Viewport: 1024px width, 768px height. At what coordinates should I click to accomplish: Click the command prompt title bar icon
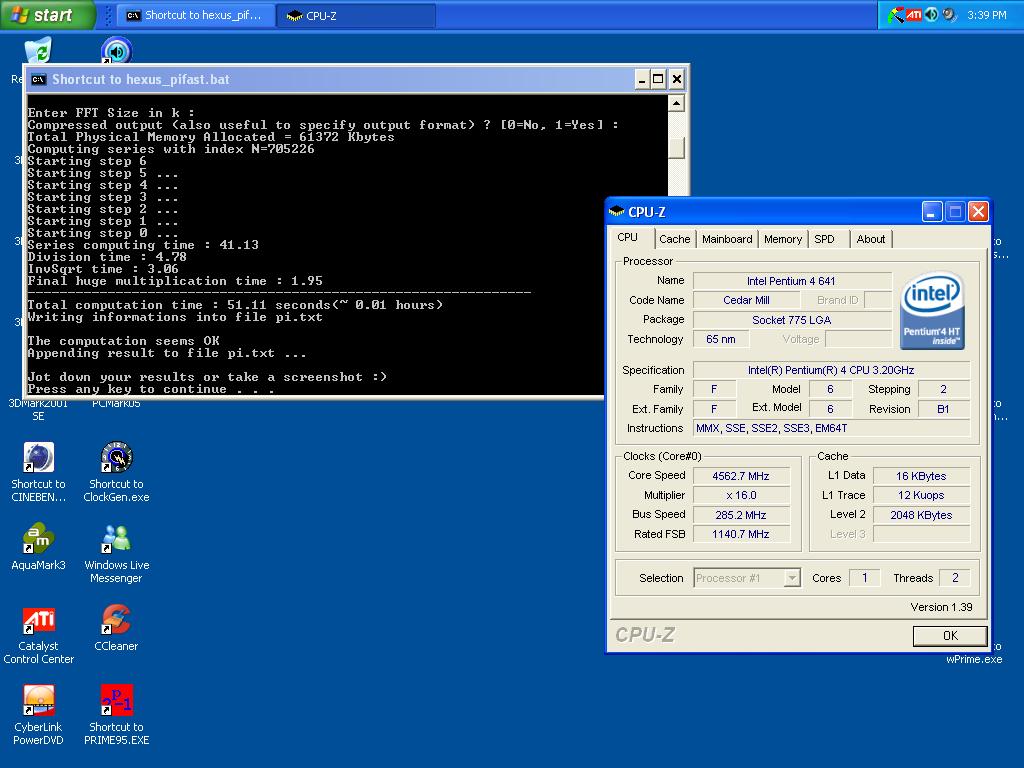(39, 80)
